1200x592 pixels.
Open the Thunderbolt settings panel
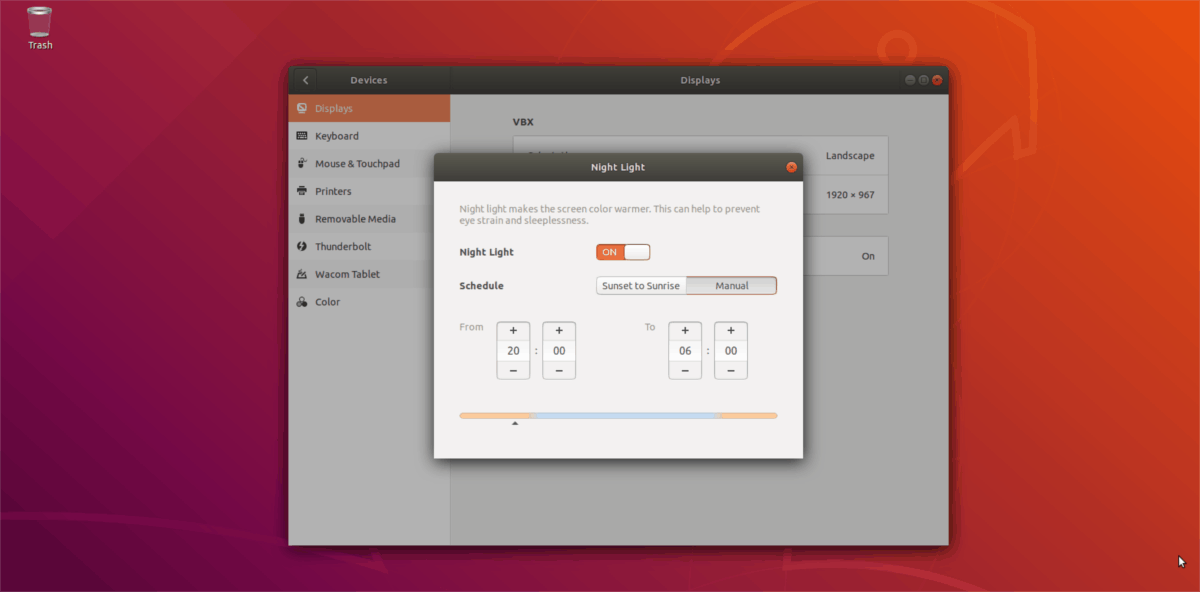369,246
